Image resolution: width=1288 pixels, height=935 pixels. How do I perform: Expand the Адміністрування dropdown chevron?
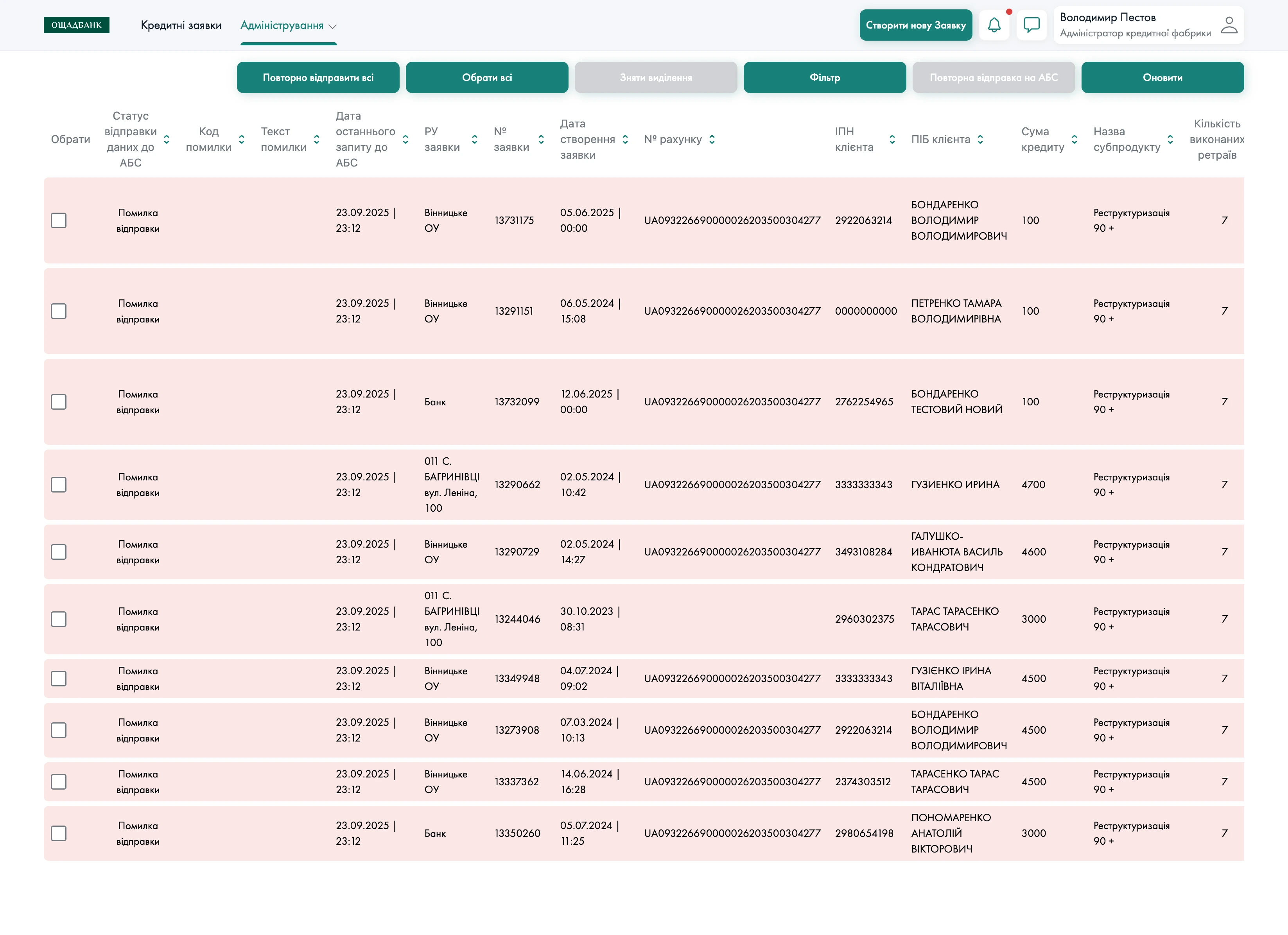point(333,26)
